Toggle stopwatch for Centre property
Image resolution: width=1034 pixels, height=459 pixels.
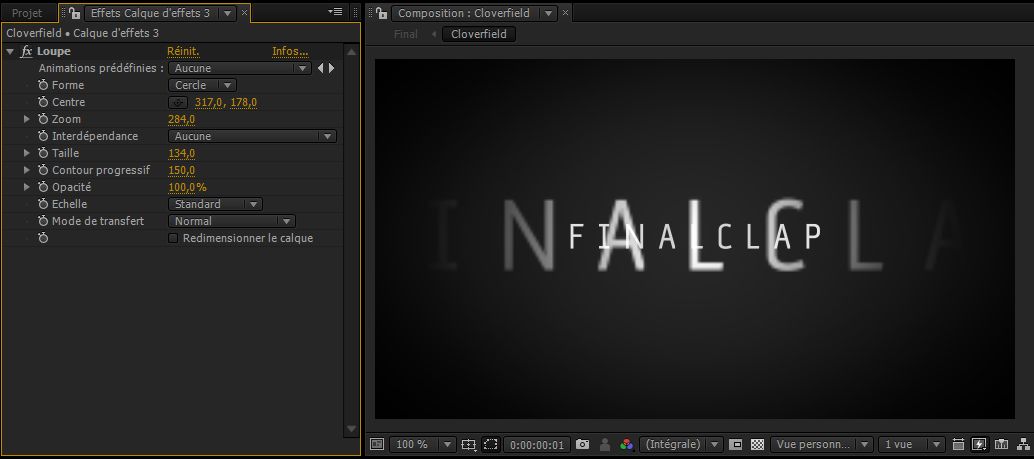[44, 102]
